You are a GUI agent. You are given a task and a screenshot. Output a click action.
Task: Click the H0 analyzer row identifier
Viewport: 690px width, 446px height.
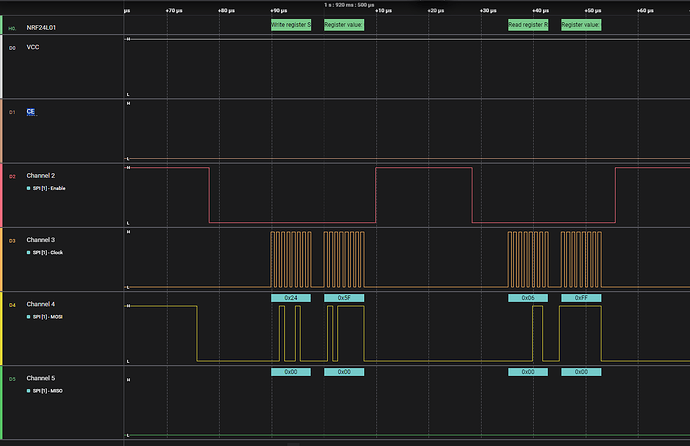(12, 29)
